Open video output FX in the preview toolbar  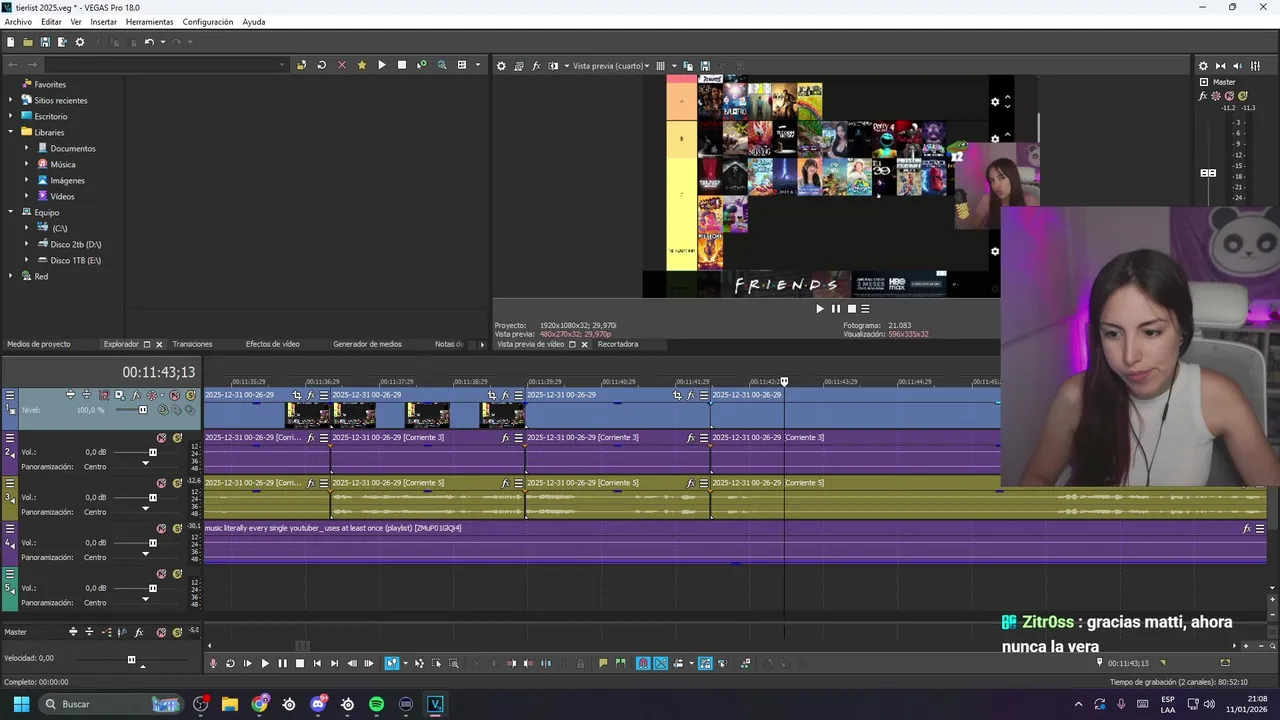click(x=536, y=66)
